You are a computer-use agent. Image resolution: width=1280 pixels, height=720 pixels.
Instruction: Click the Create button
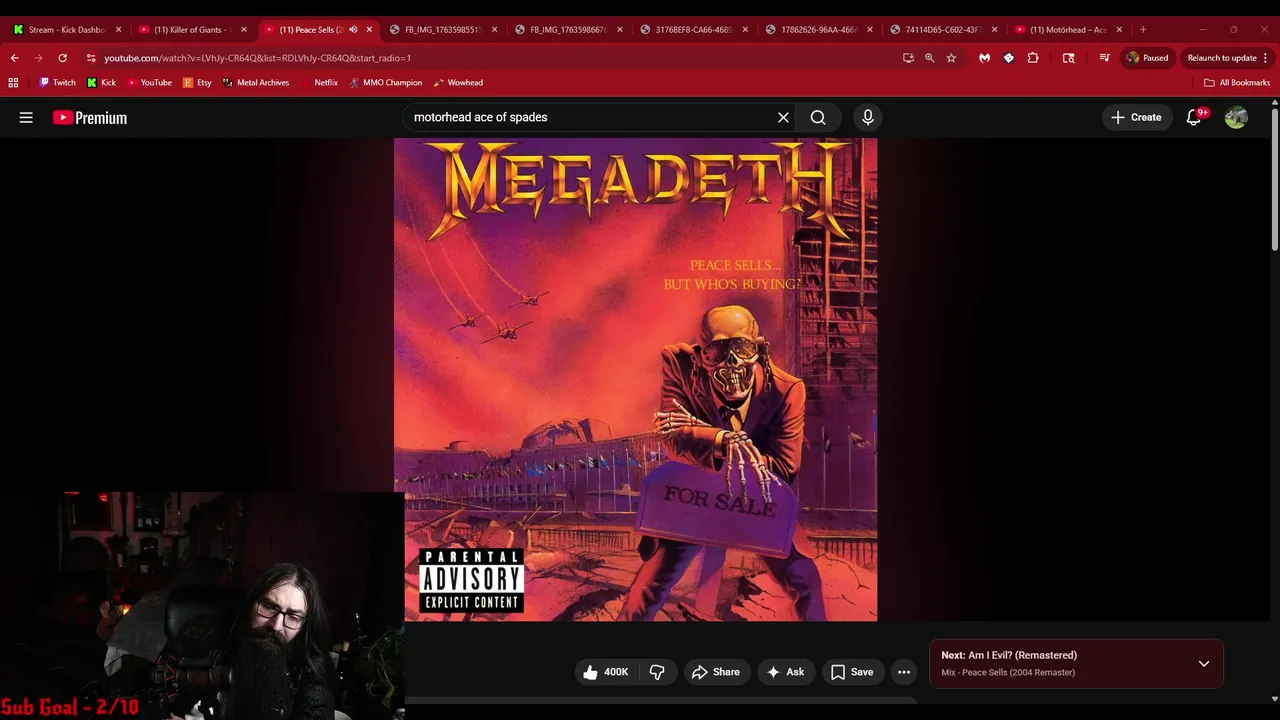1136,117
